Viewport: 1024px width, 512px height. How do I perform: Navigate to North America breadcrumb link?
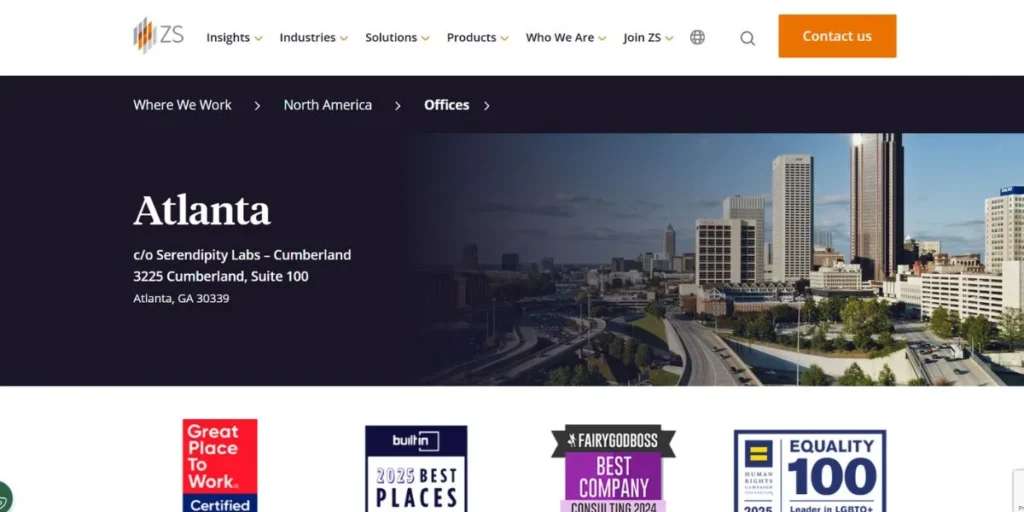pos(327,105)
